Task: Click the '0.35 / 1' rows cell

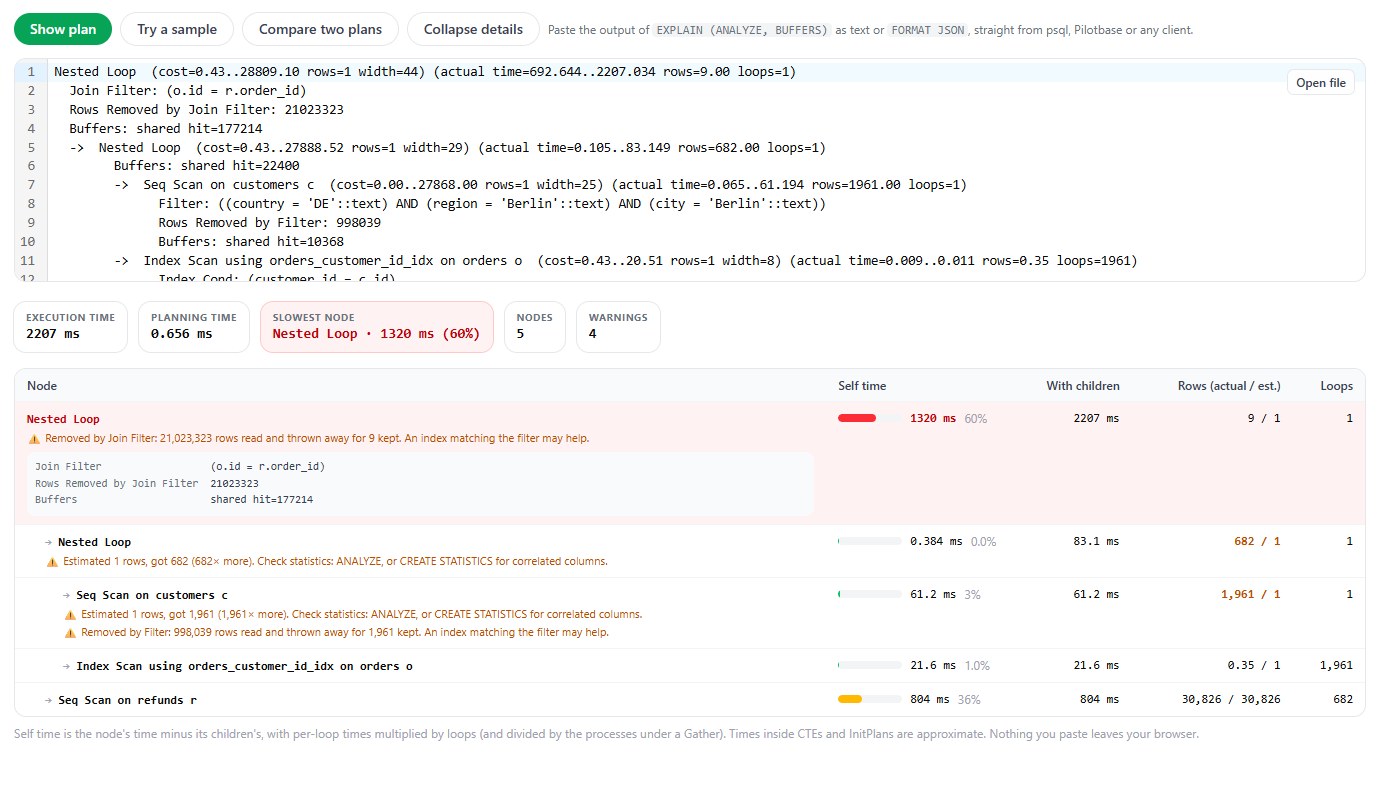Action: [1254, 666]
